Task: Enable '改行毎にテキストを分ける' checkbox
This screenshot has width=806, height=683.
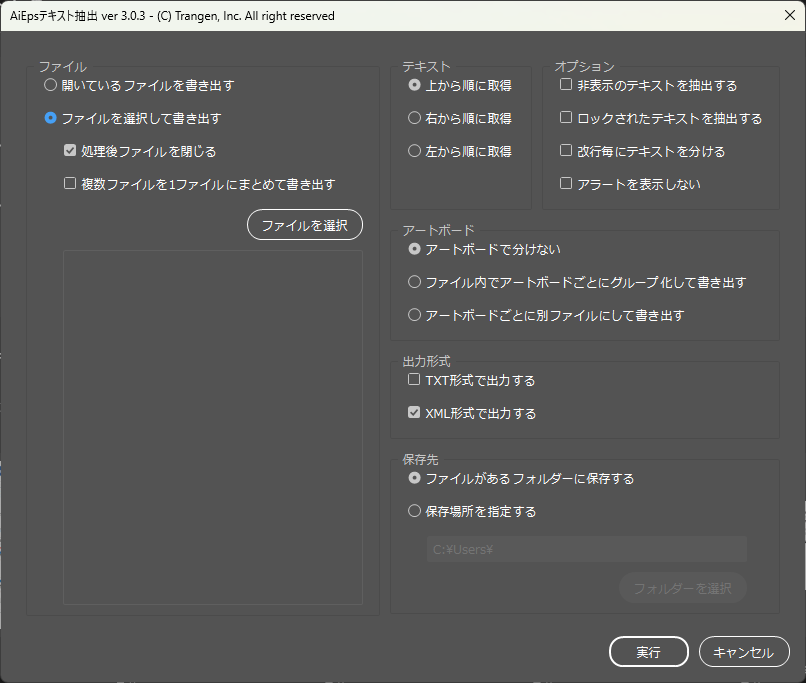Action: pos(566,150)
